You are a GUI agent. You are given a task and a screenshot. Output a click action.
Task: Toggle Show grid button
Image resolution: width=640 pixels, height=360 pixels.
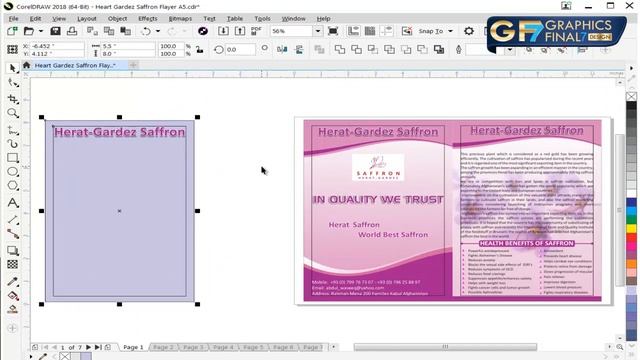pyautogui.click(x=370, y=31)
